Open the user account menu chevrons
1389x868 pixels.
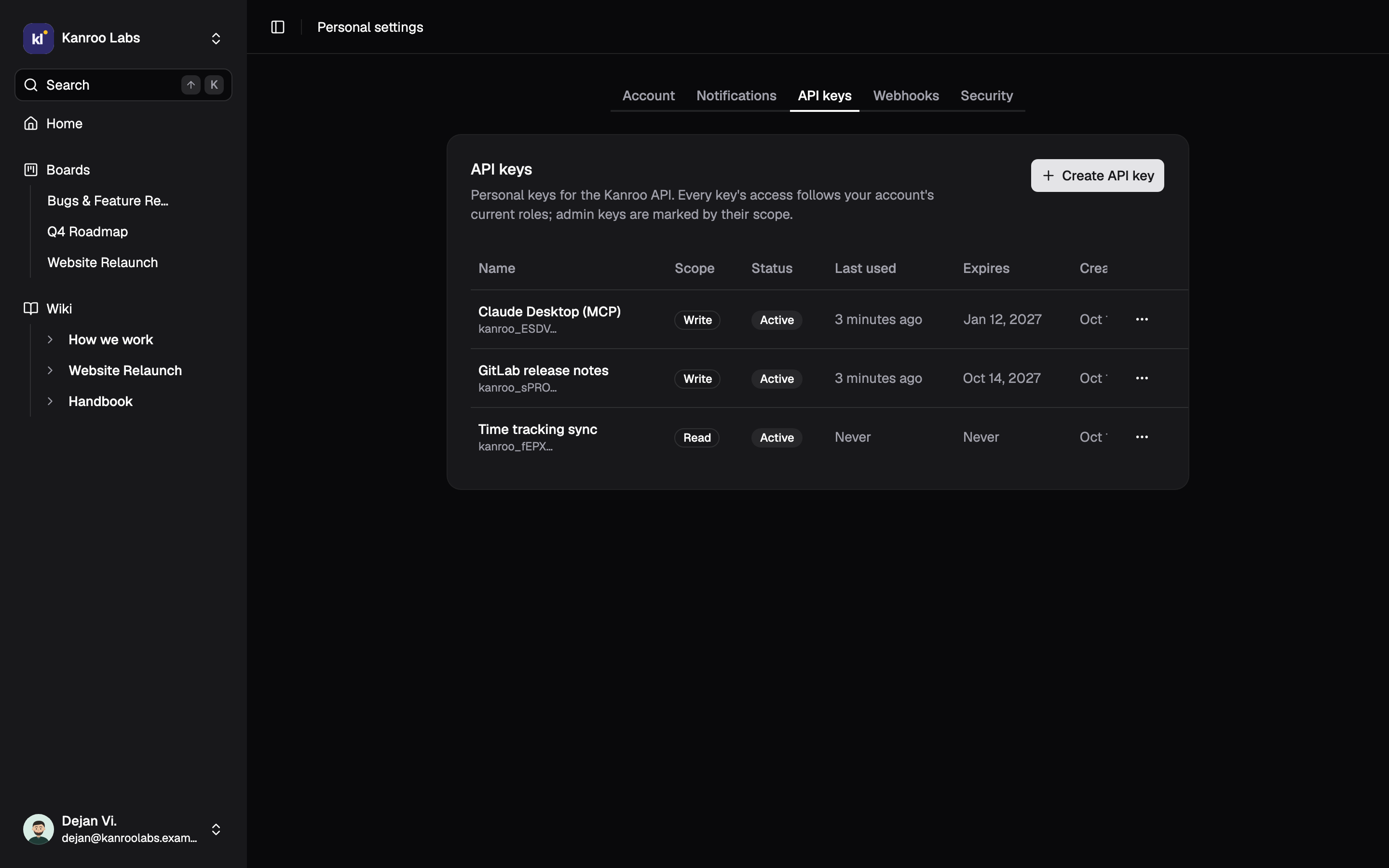(x=216, y=829)
